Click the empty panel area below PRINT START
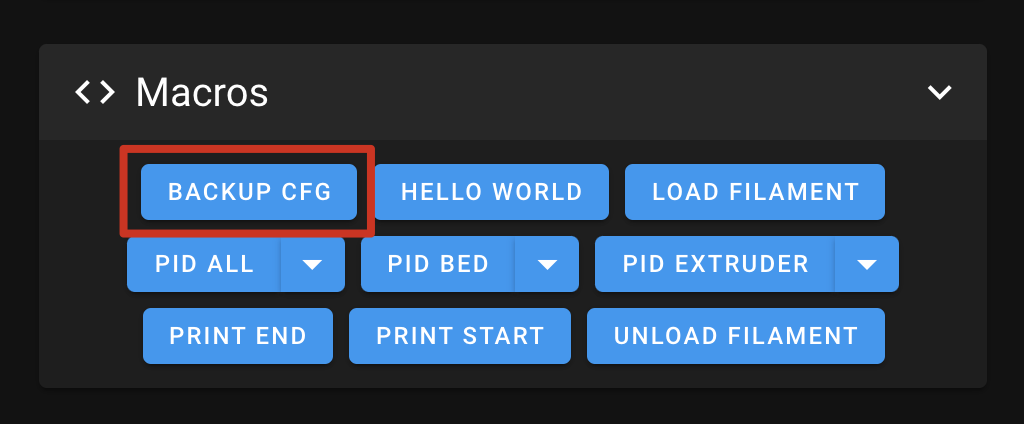This screenshot has width=1024, height=424. click(460, 376)
